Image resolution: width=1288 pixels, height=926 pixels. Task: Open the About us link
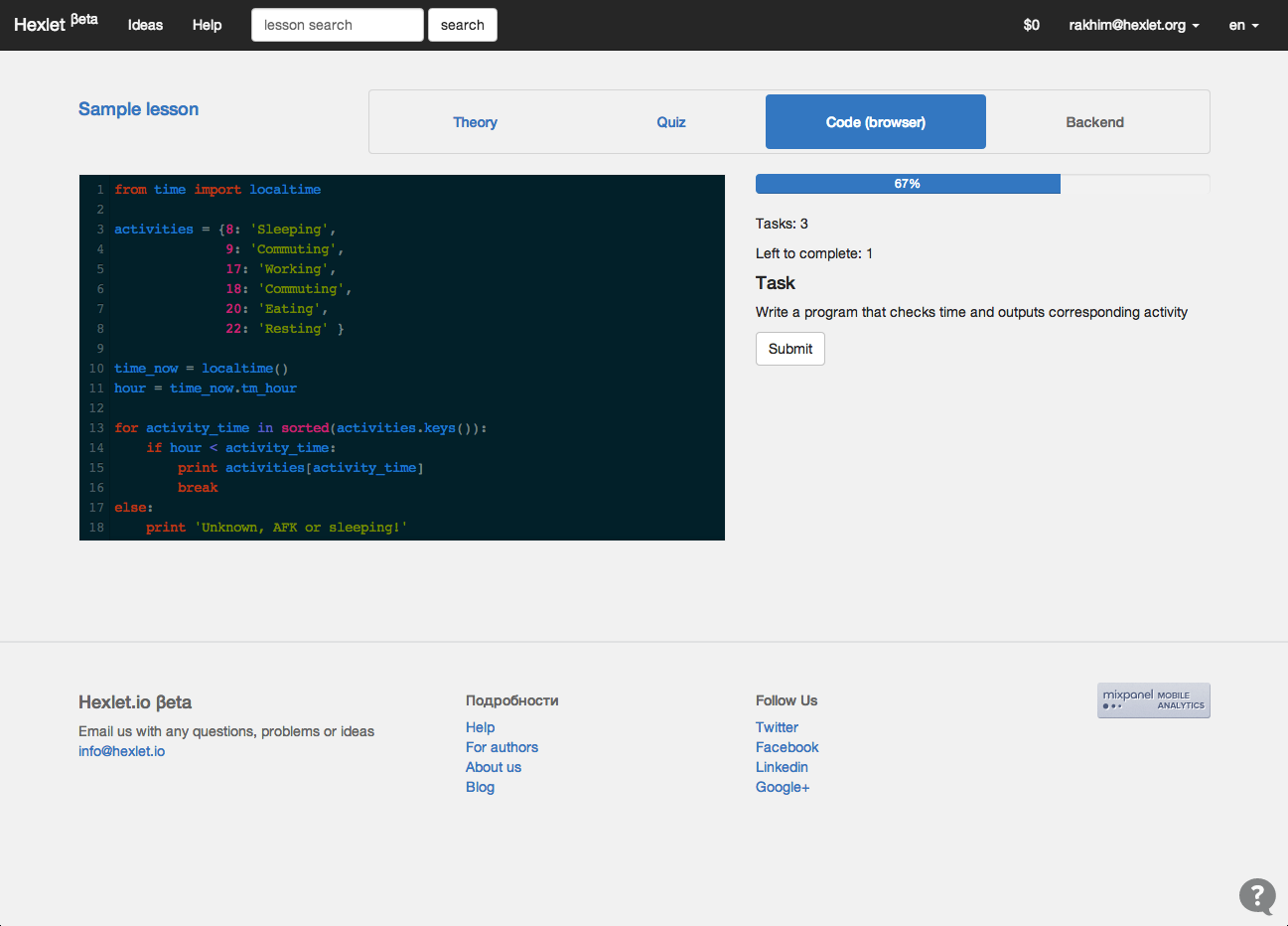pos(493,767)
